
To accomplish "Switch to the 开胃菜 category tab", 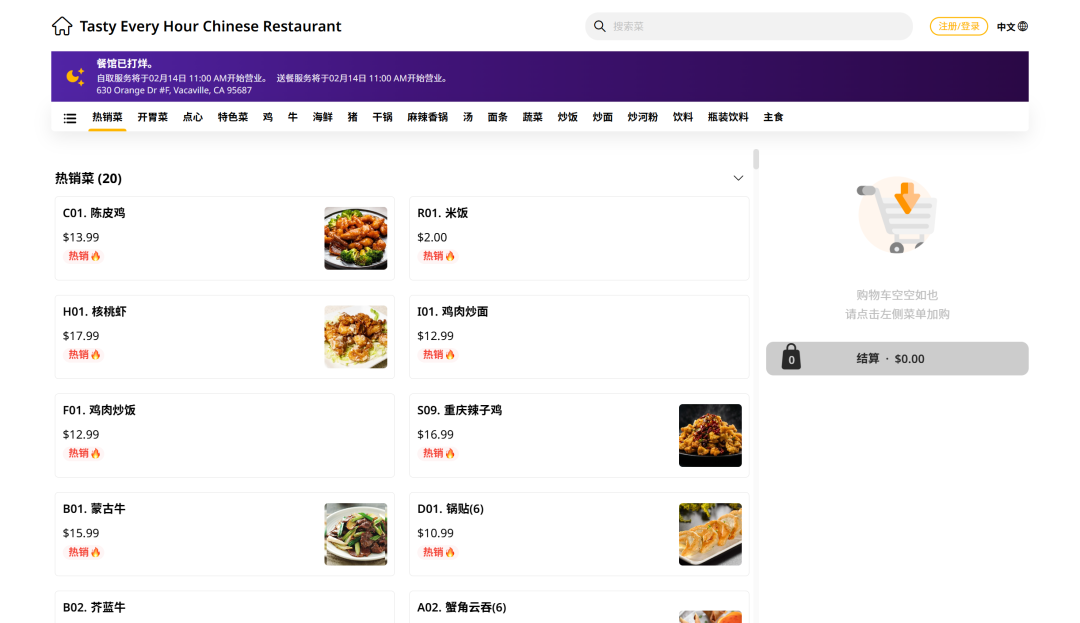I will click(153, 117).
